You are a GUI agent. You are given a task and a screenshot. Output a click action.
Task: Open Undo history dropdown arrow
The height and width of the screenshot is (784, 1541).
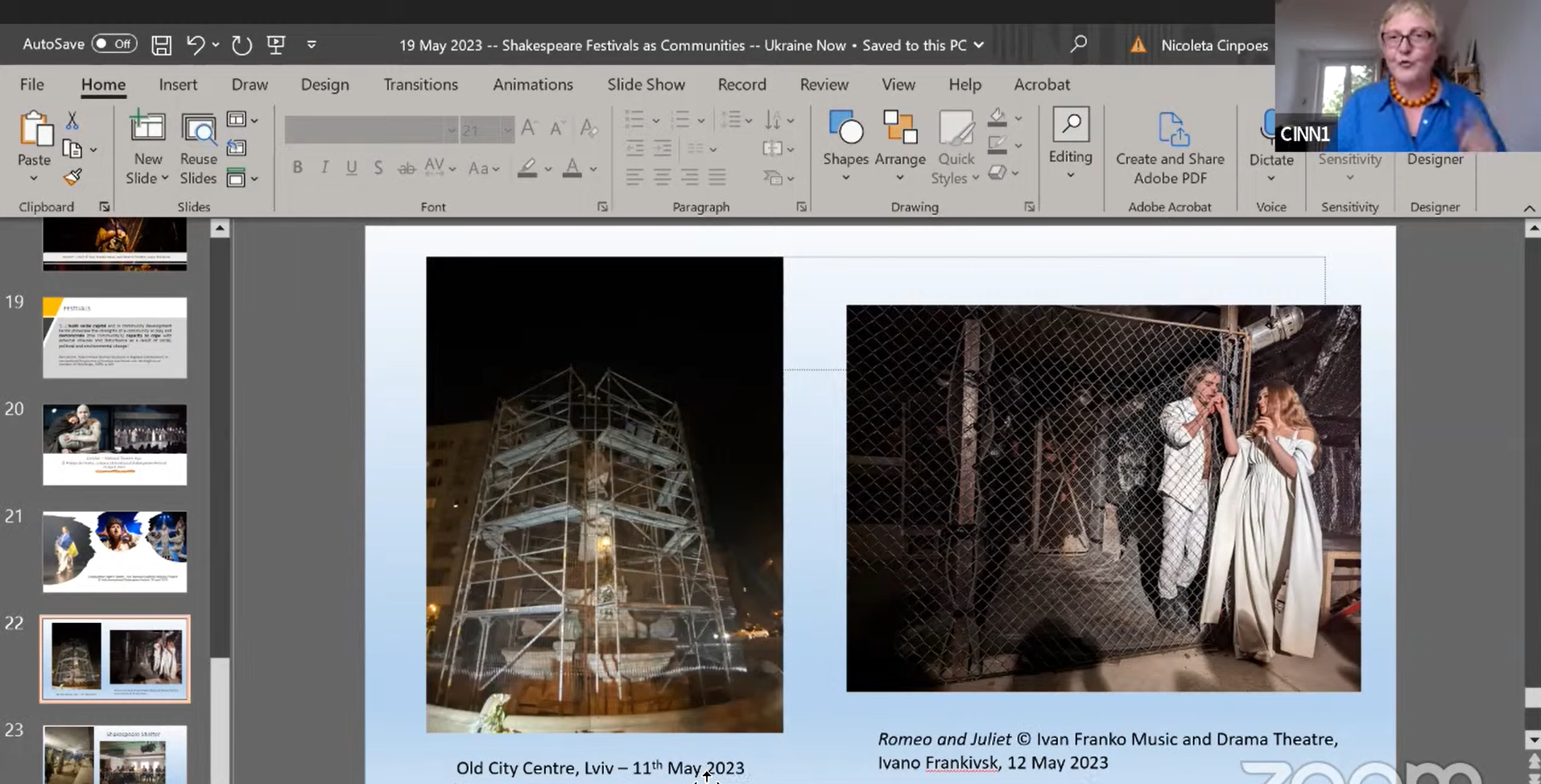pyautogui.click(x=216, y=45)
